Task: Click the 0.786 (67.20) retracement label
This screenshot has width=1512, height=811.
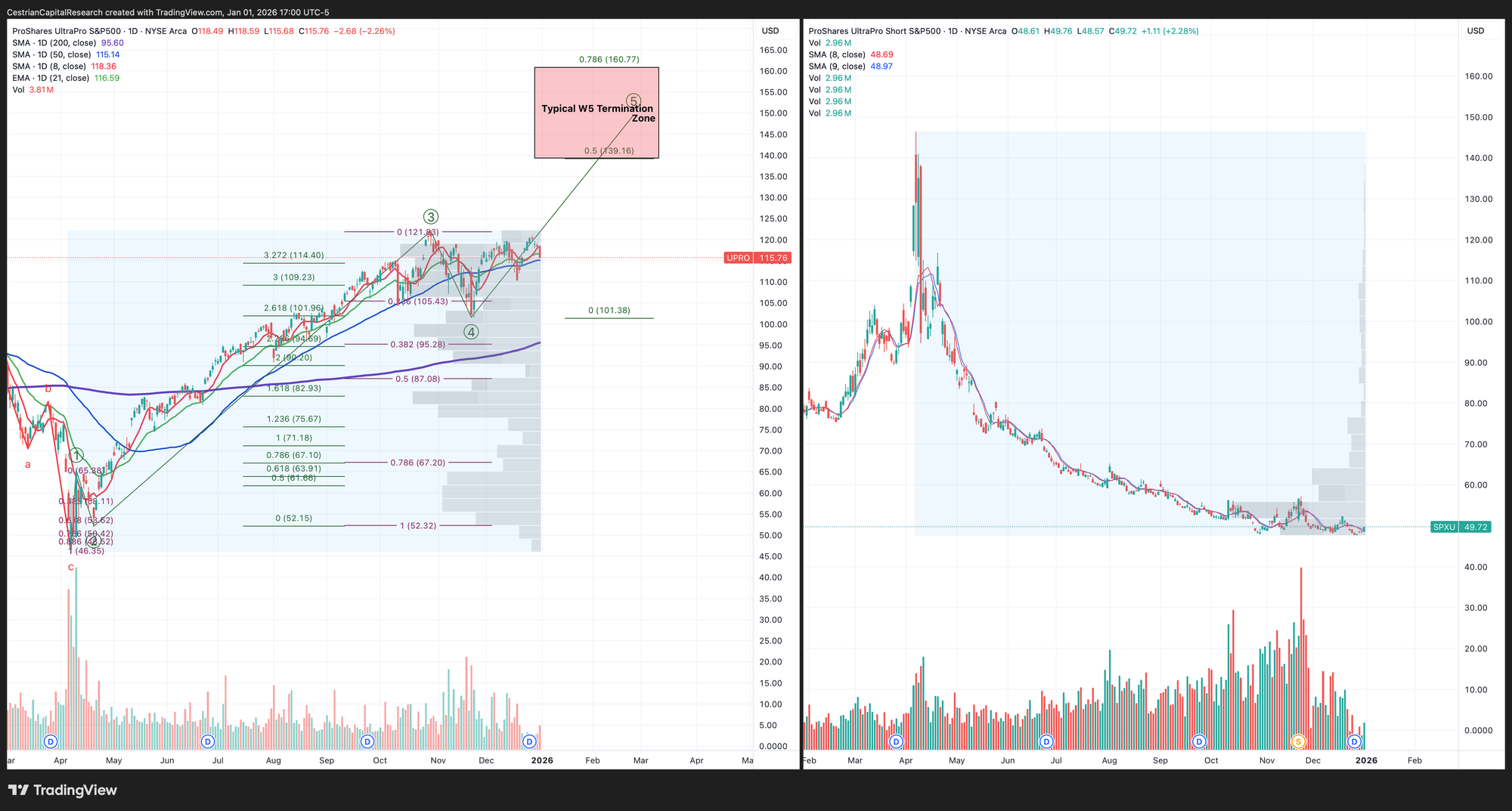Action: 418,463
